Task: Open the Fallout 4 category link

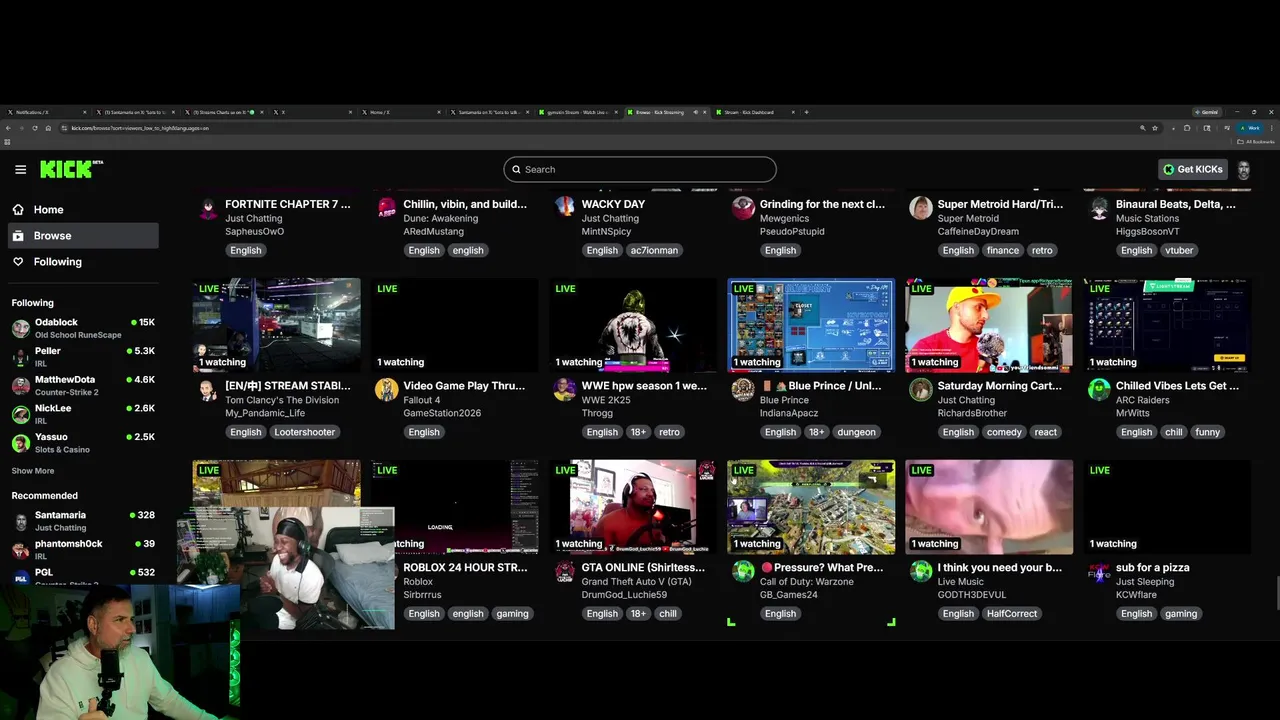Action: click(x=424, y=400)
